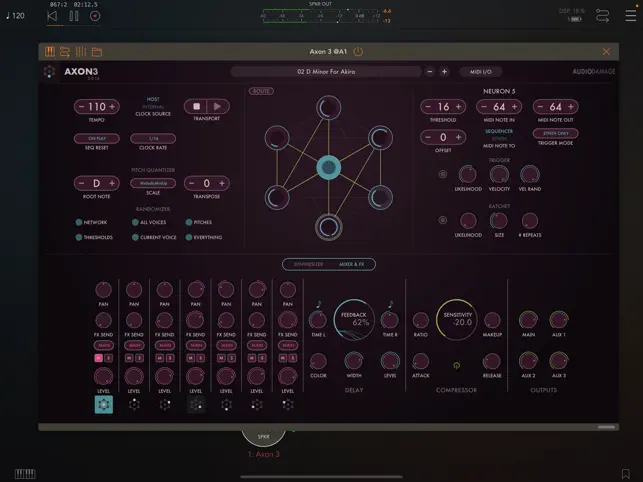Screen dimensions: 643x482
Task: Show the on-screen keyboard in the AUM bottom bar
Action: click(x=25, y=474)
